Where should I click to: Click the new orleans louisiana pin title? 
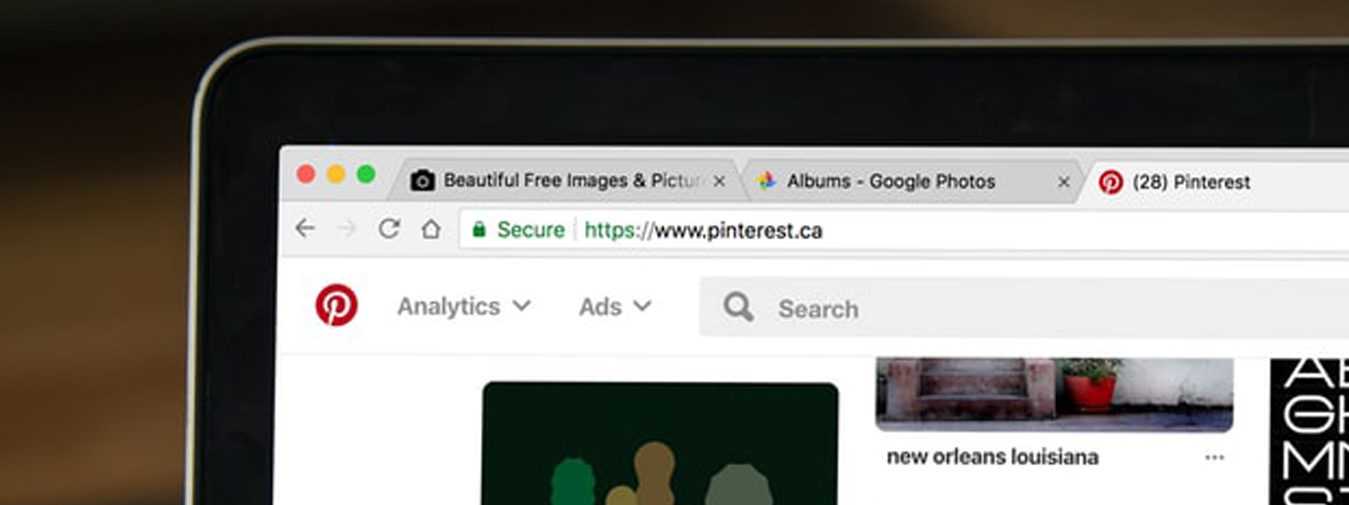pos(992,457)
